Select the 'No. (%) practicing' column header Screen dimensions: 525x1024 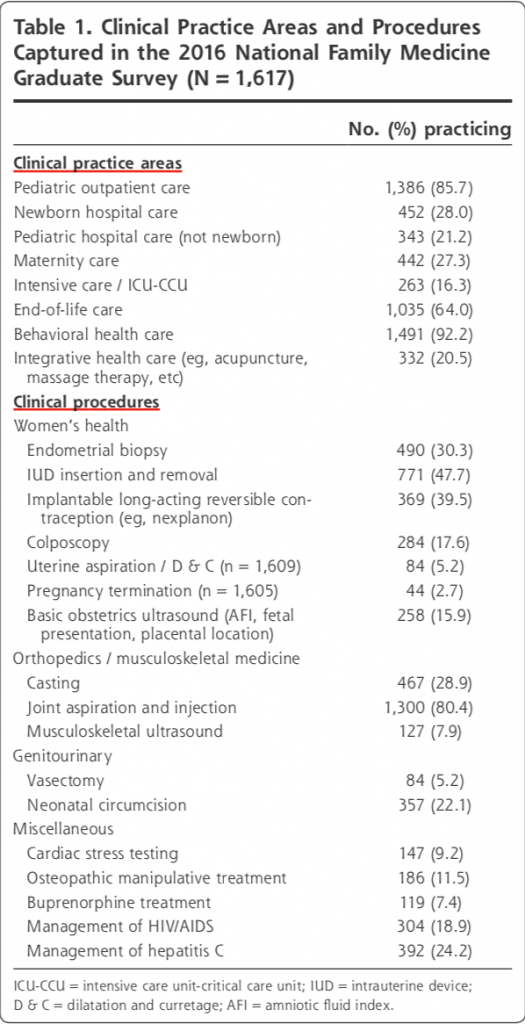pos(430,130)
